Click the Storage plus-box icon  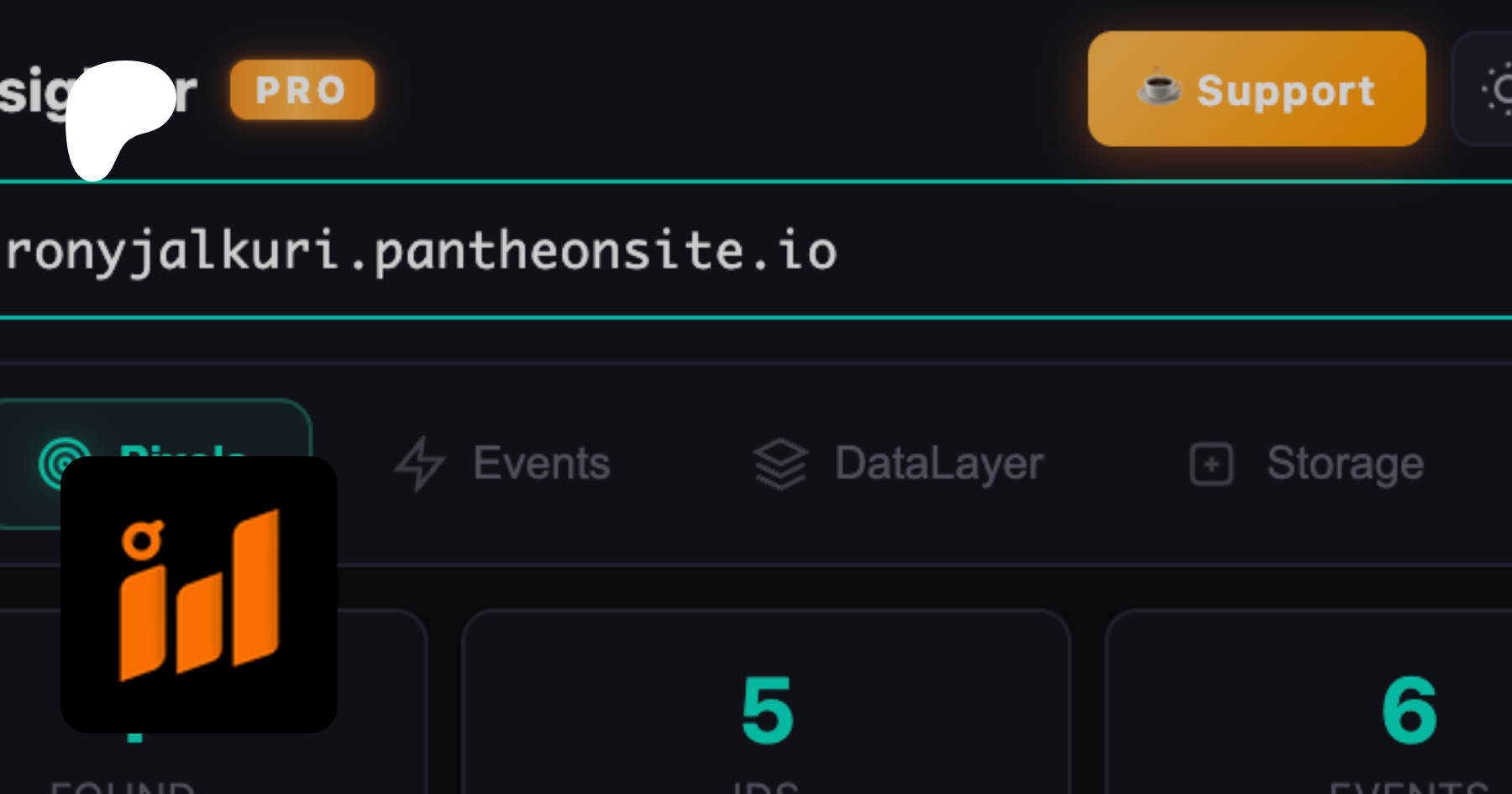[1211, 464]
